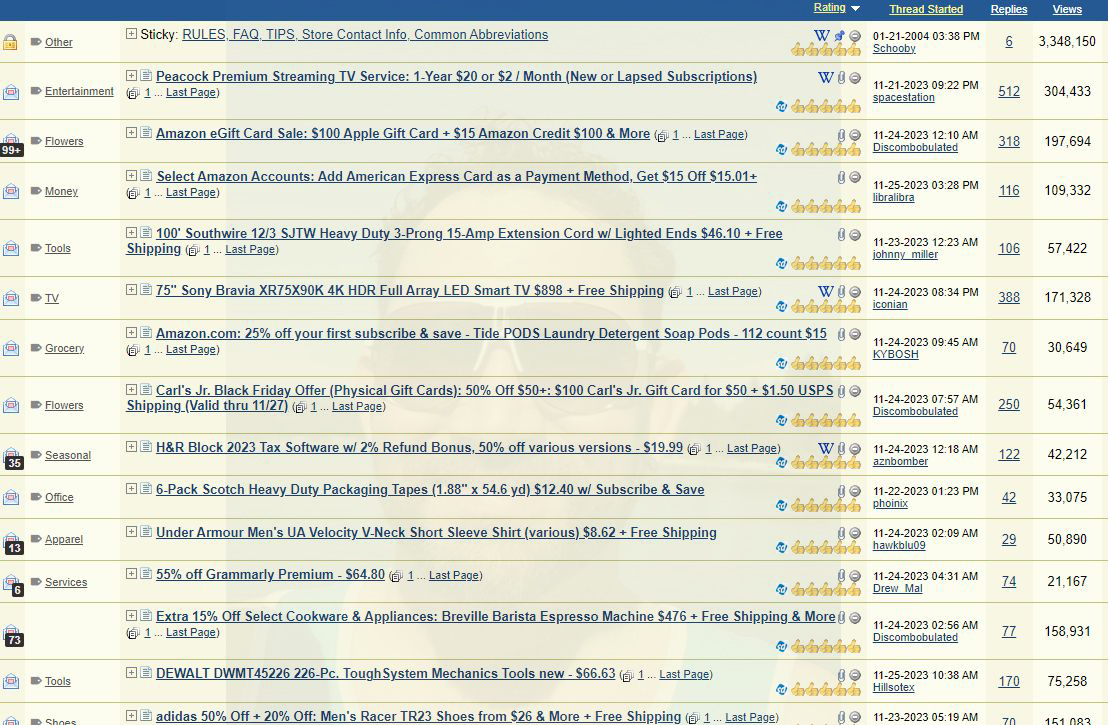
Task: Expand the Amazon eGift Card Sale thread preview
Action: (131, 132)
